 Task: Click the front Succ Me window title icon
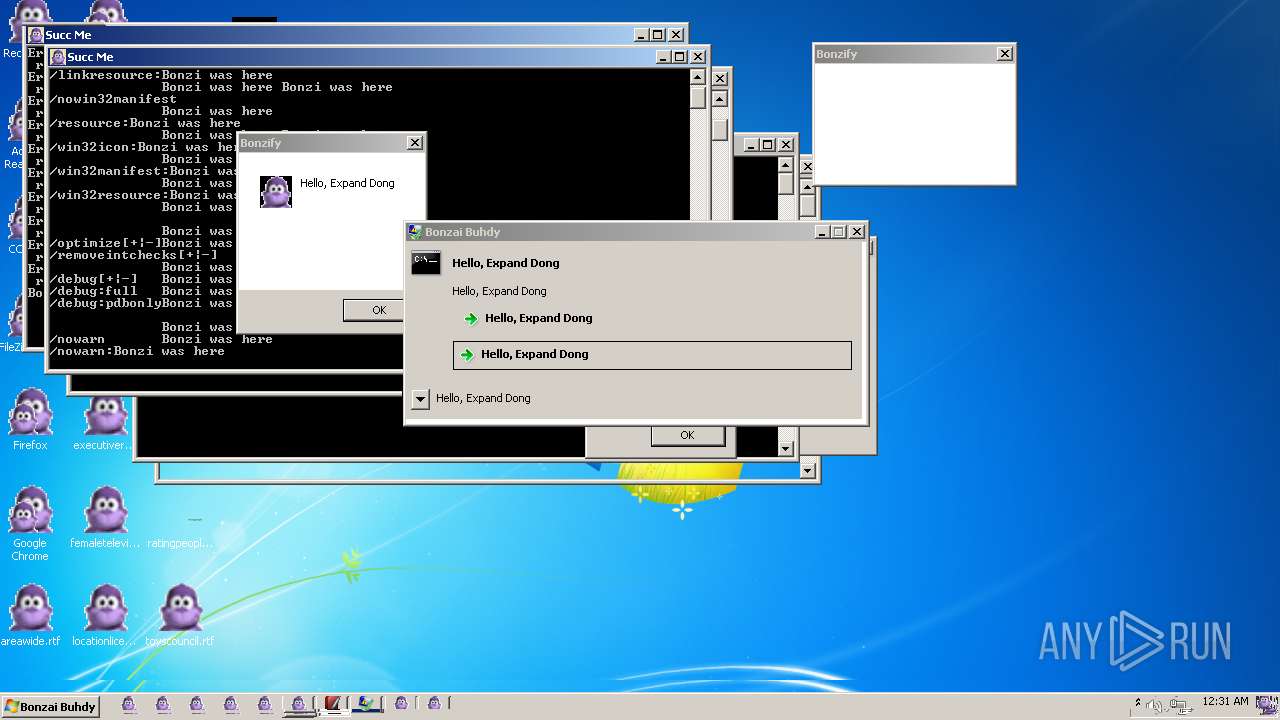point(58,57)
